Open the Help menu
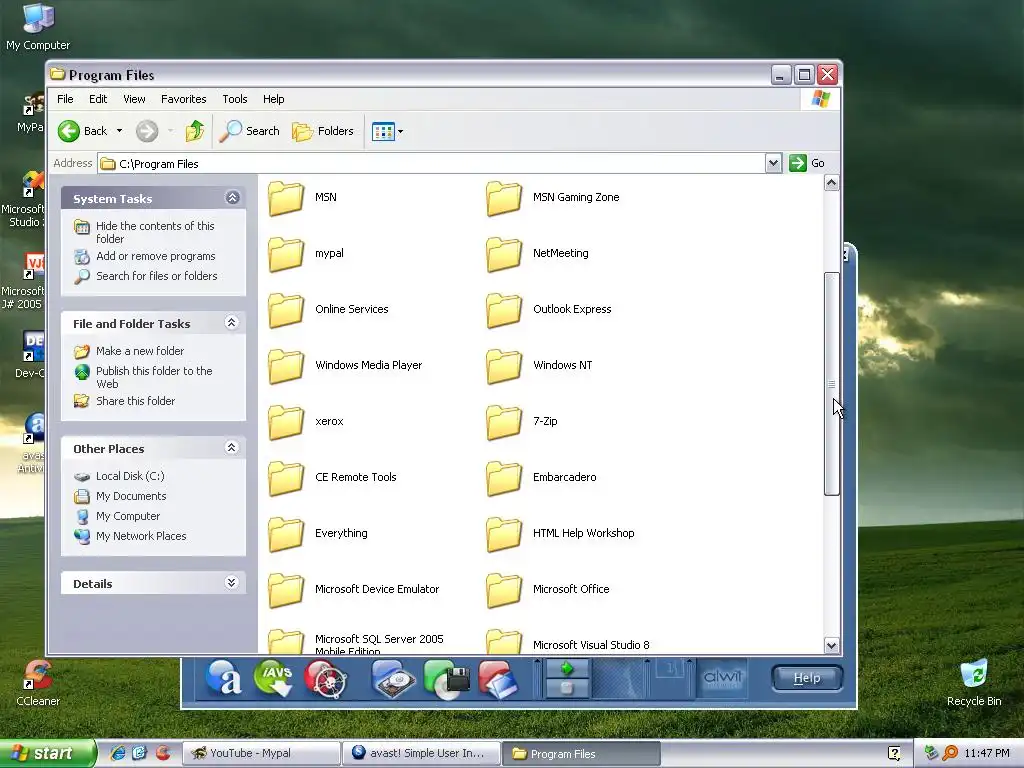Viewport: 1024px width, 768px height. point(274,99)
